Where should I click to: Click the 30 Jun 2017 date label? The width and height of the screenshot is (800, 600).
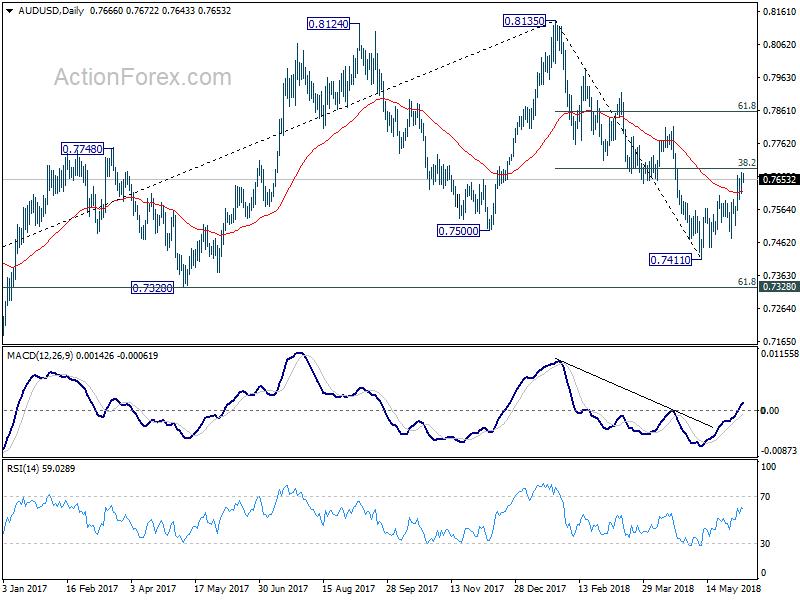283,588
